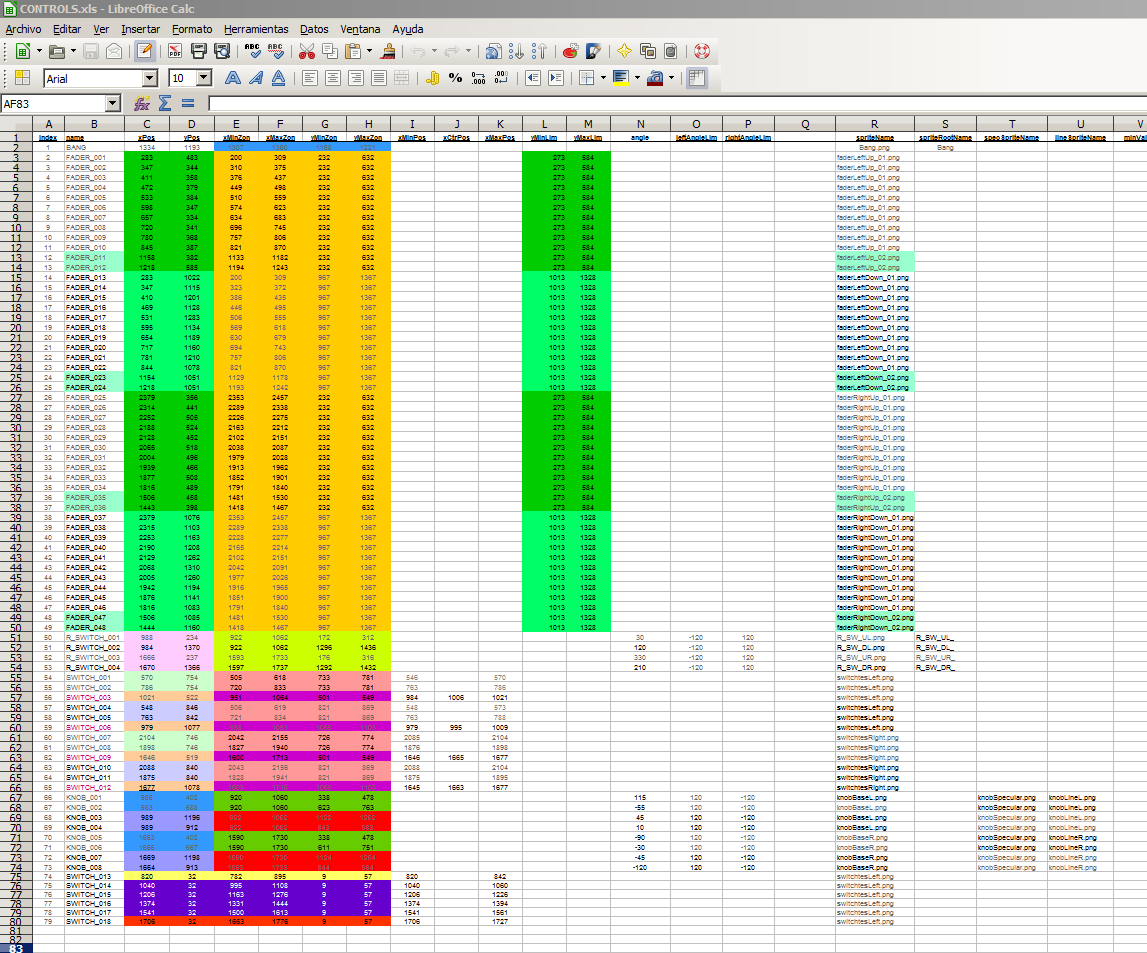
Task: Toggle grid lines for the sheet
Action: pyautogui.click(x=697, y=78)
